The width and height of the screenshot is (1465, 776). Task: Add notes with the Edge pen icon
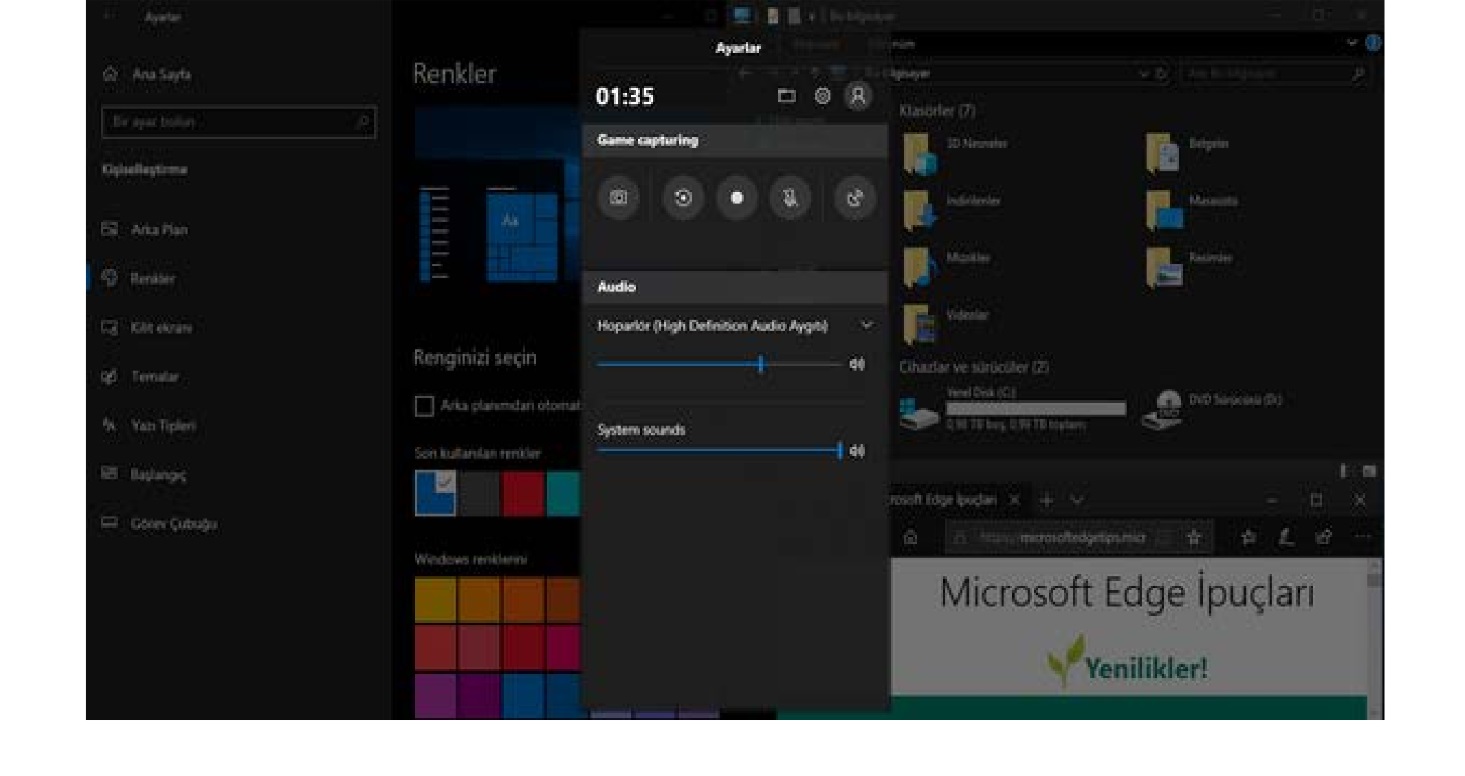click(x=1287, y=537)
